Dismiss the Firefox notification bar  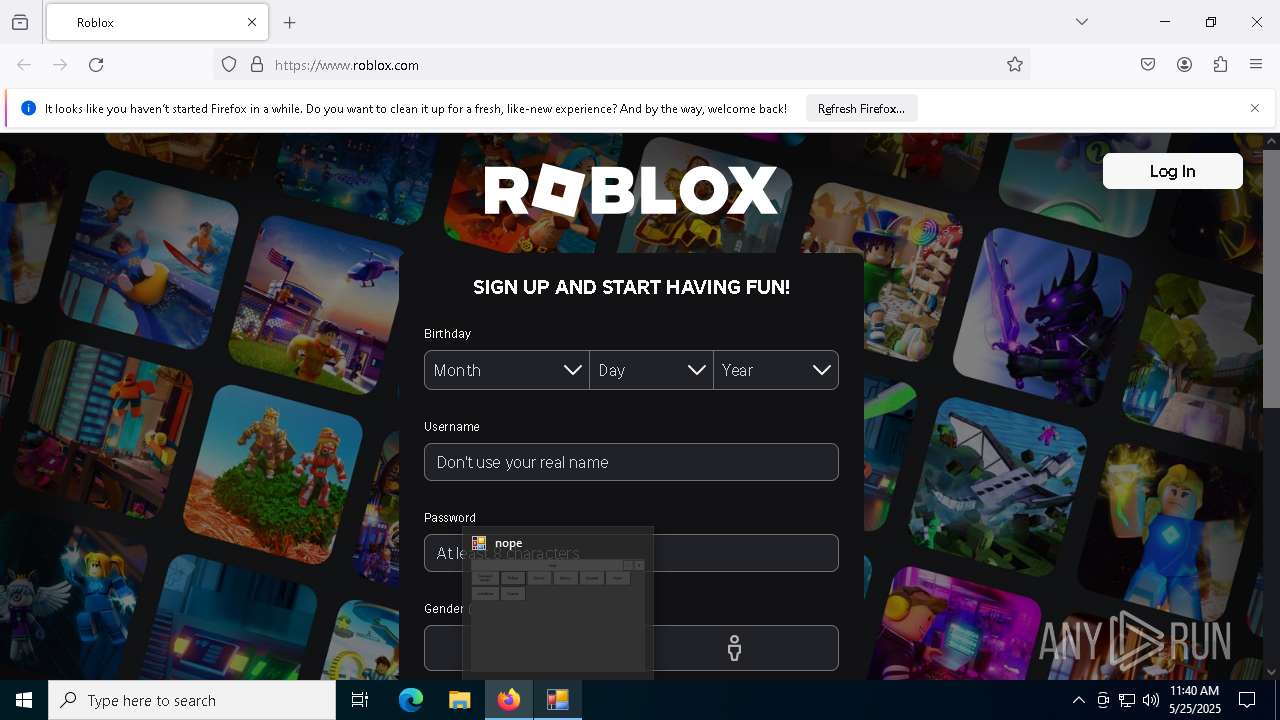(1255, 108)
